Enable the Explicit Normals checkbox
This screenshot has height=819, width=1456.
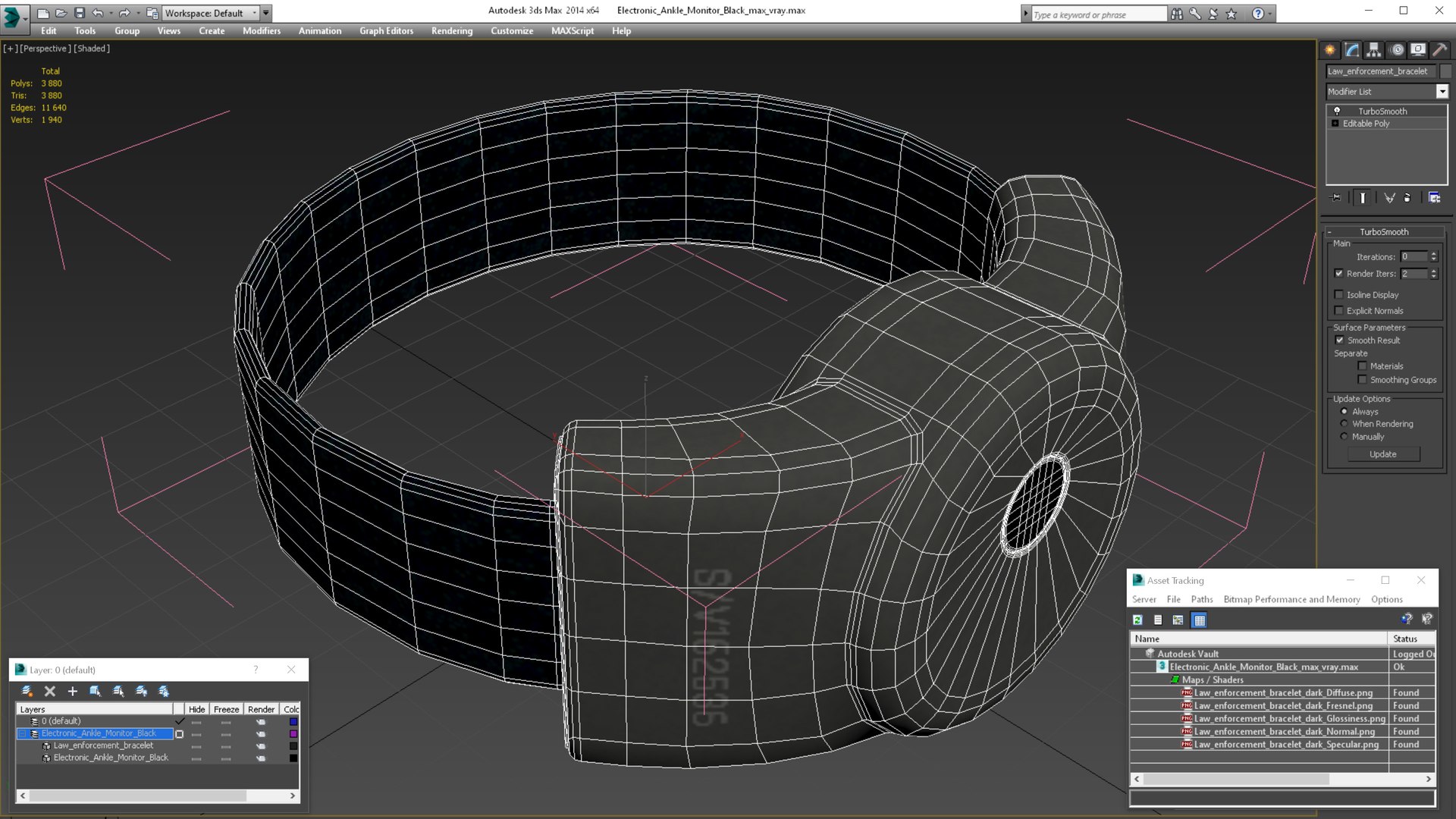click(x=1339, y=310)
